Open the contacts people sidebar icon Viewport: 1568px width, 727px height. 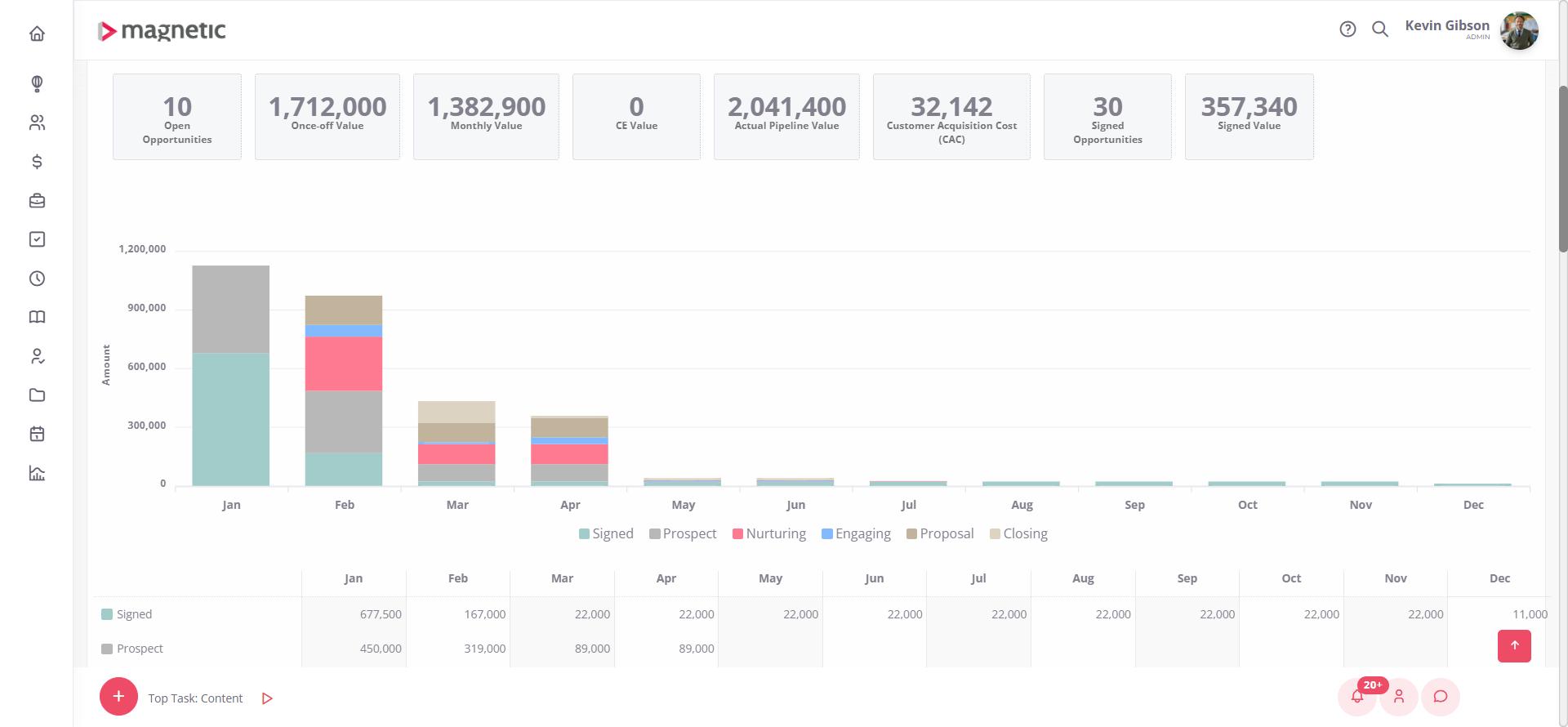(37, 123)
